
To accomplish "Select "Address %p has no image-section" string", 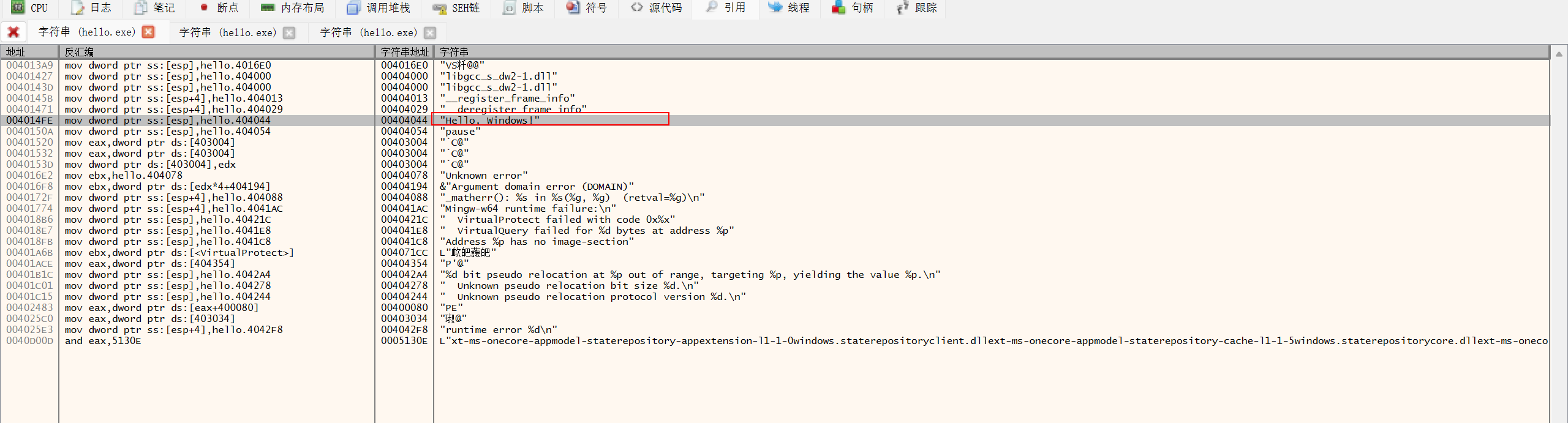I will coord(537,242).
